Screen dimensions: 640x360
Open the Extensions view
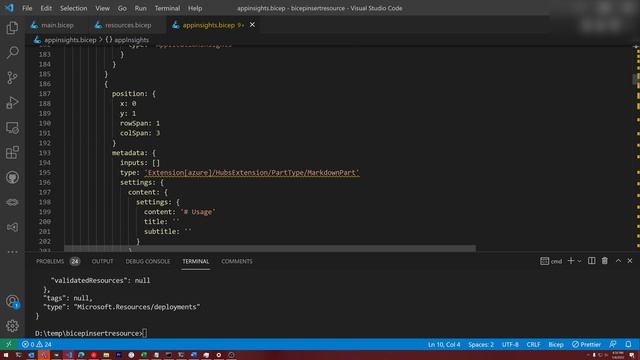[x=12, y=153]
